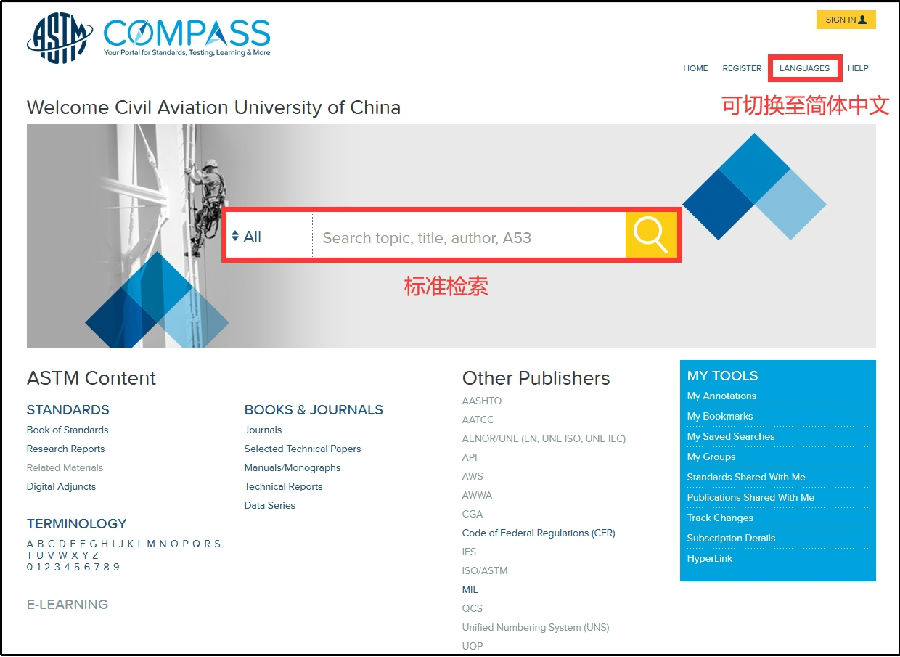Select Code of Federal Regulations publisher

pyautogui.click(x=538, y=533)
